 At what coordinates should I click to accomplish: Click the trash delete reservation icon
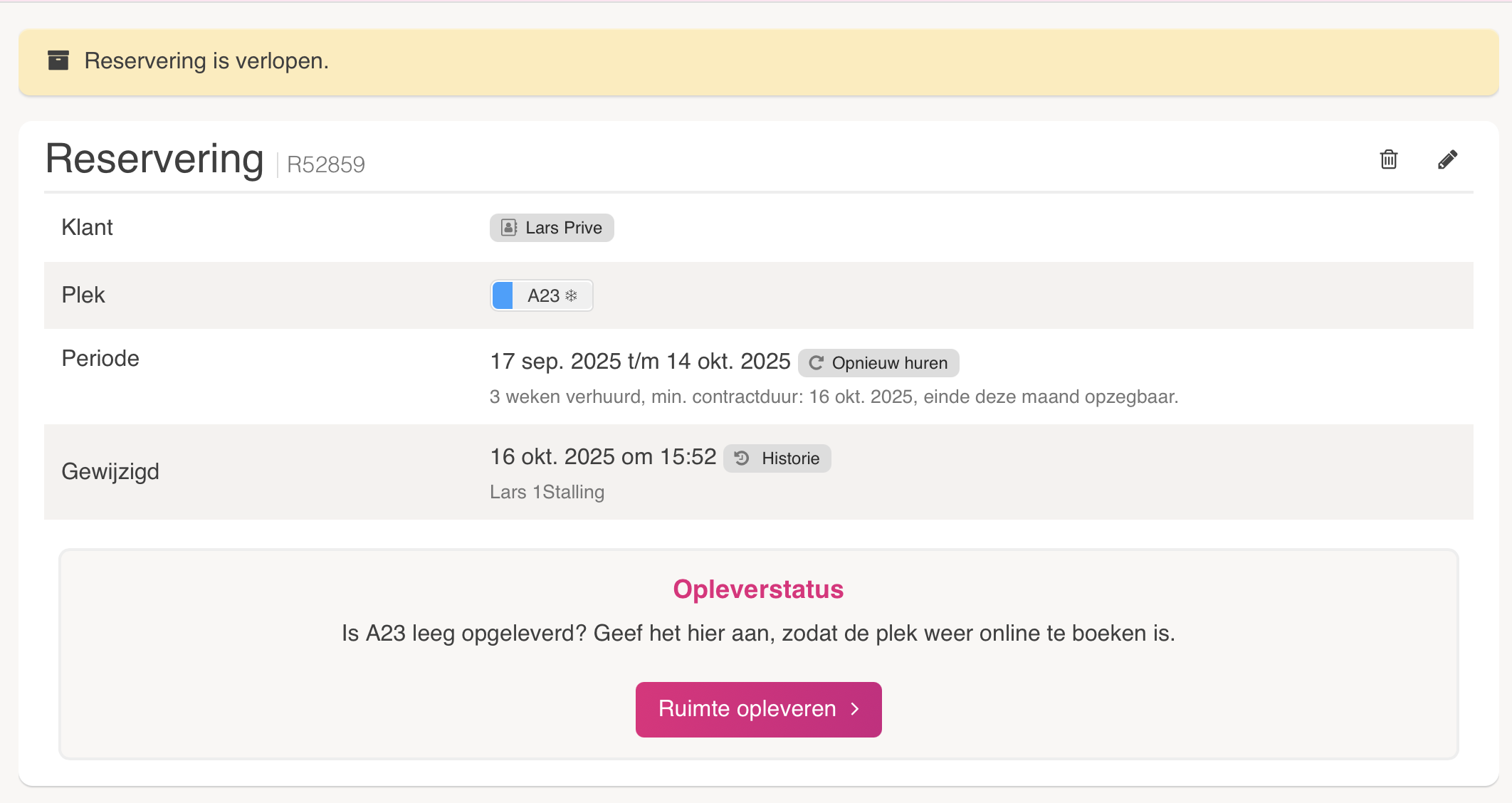coord(1388,159)
